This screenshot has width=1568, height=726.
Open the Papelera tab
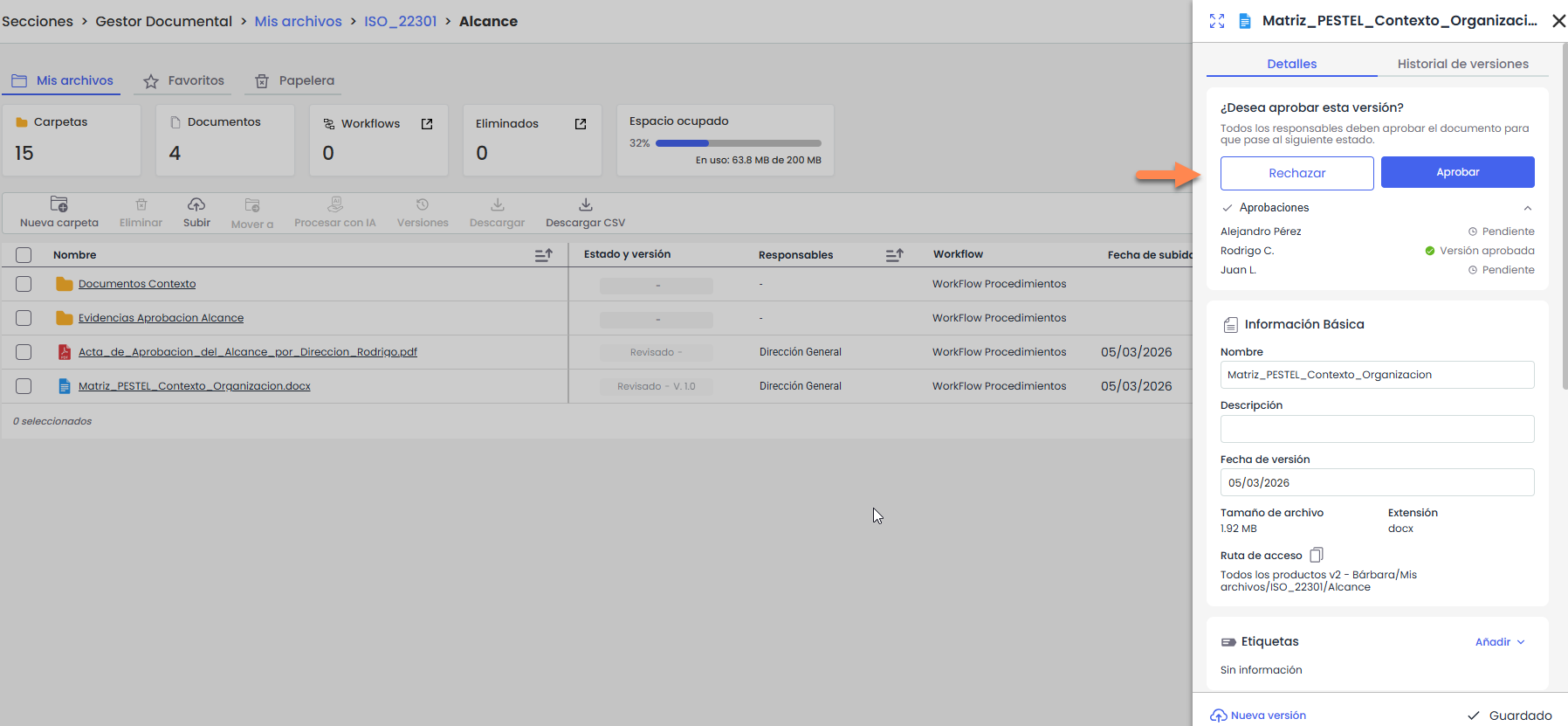295,80
